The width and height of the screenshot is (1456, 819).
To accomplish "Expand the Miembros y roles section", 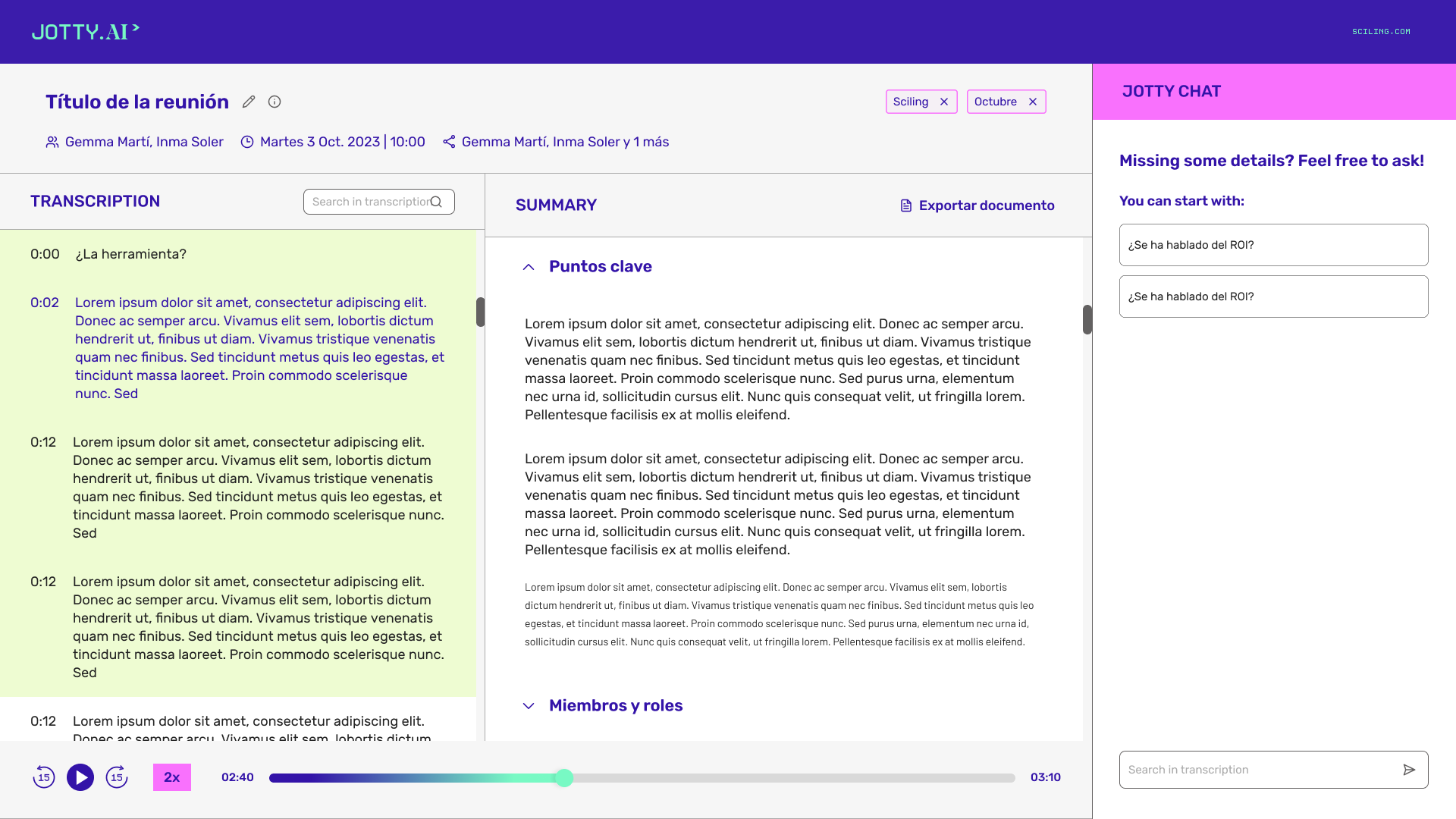I will coord(529,706).
